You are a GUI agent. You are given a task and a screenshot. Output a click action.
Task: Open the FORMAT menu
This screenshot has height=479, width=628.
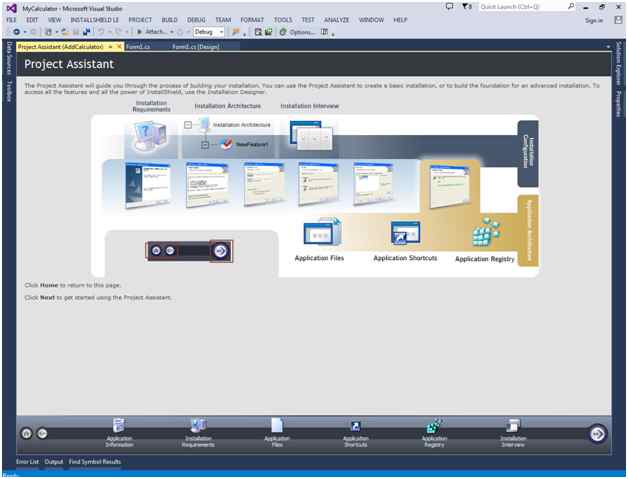252,20
